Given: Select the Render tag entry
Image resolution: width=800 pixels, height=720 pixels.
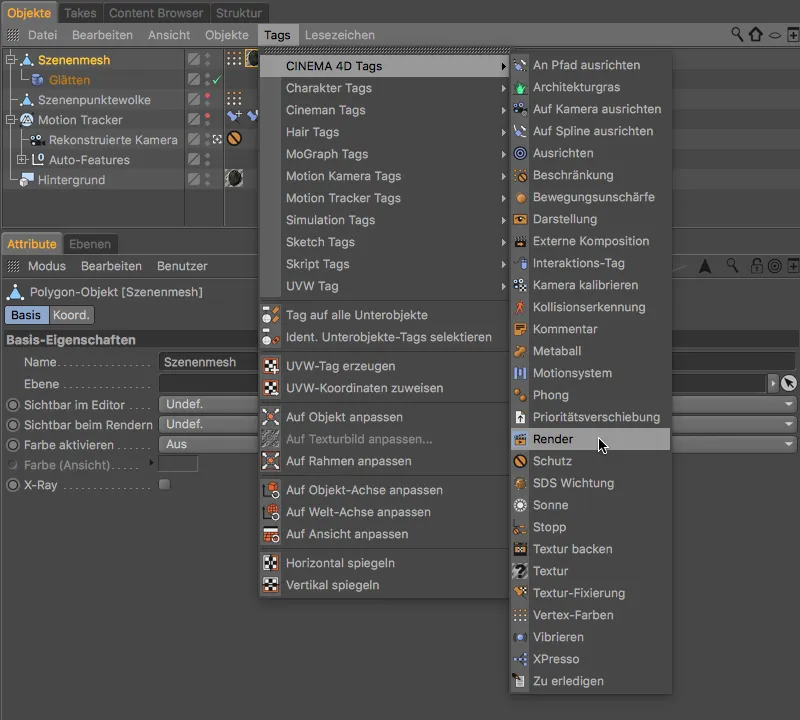Looking at the screenshot, I should pos(590,439).
